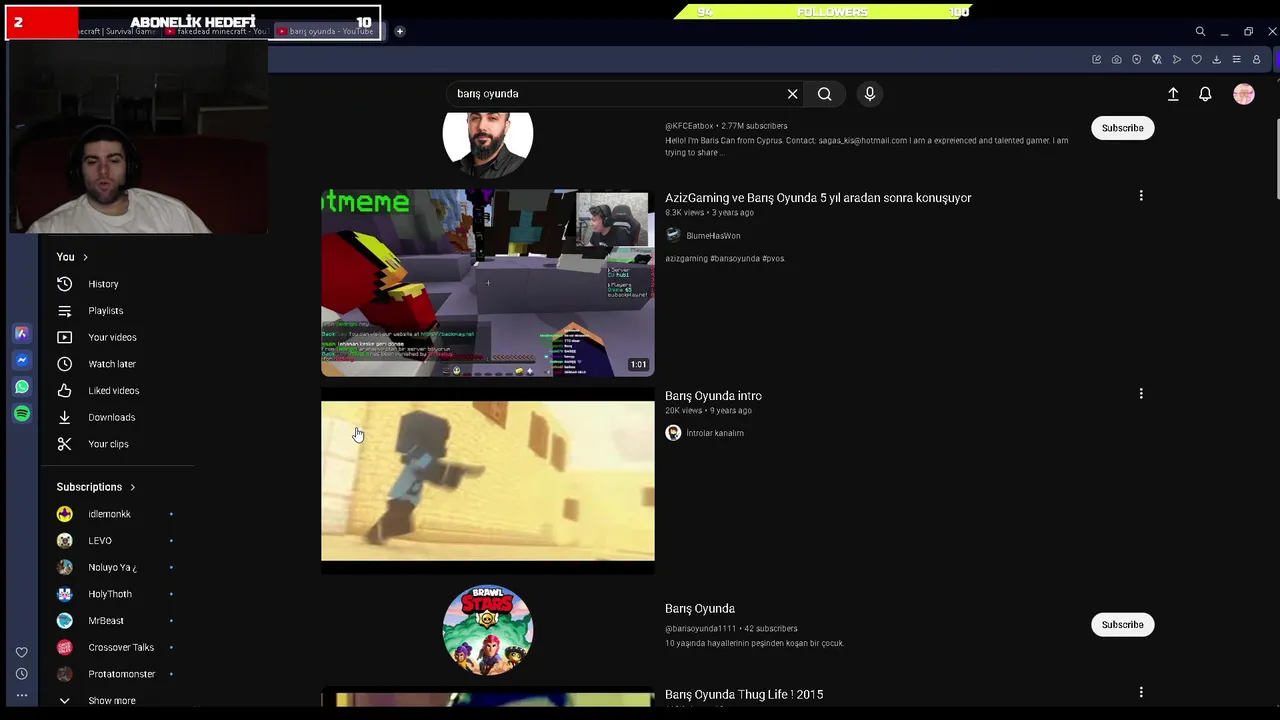The image size is (1280, 720).
Task: Click the magnifier search button
Action: click(x=824, y=94)
